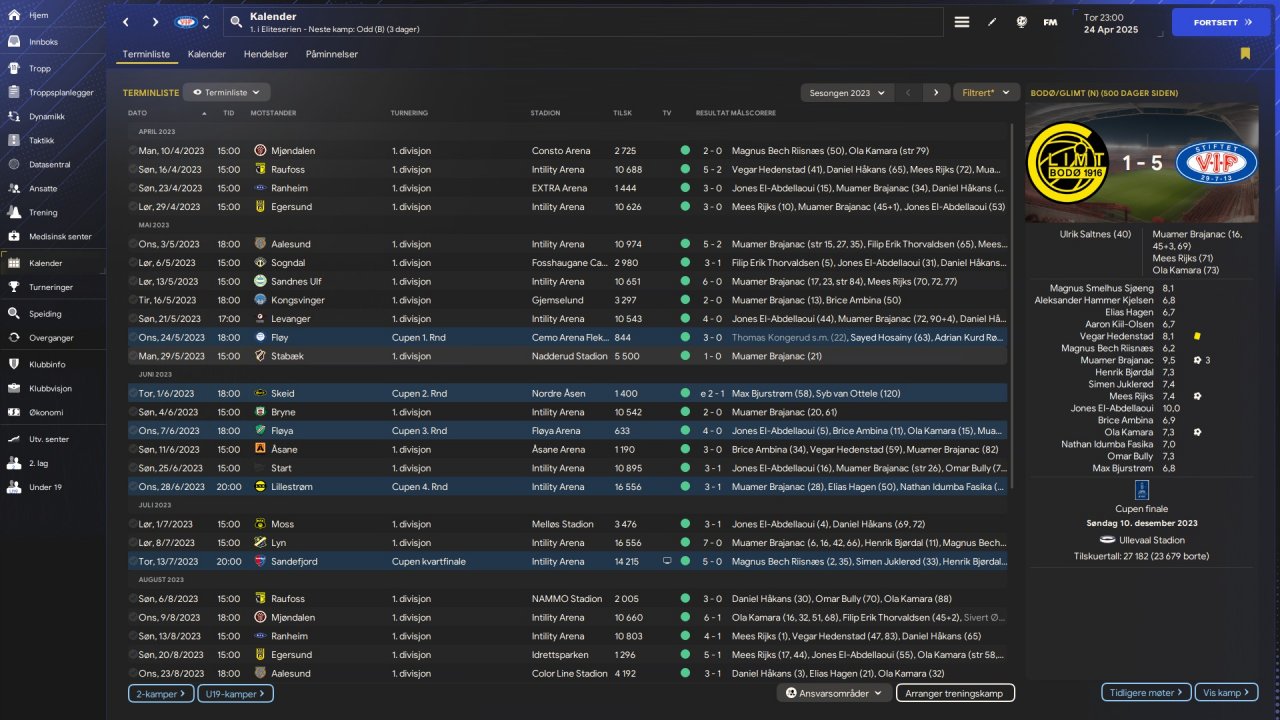Click the pencil edit icon in top bar
The height and width of the screenshot is (720, 1280).
(x=992, y=22)
